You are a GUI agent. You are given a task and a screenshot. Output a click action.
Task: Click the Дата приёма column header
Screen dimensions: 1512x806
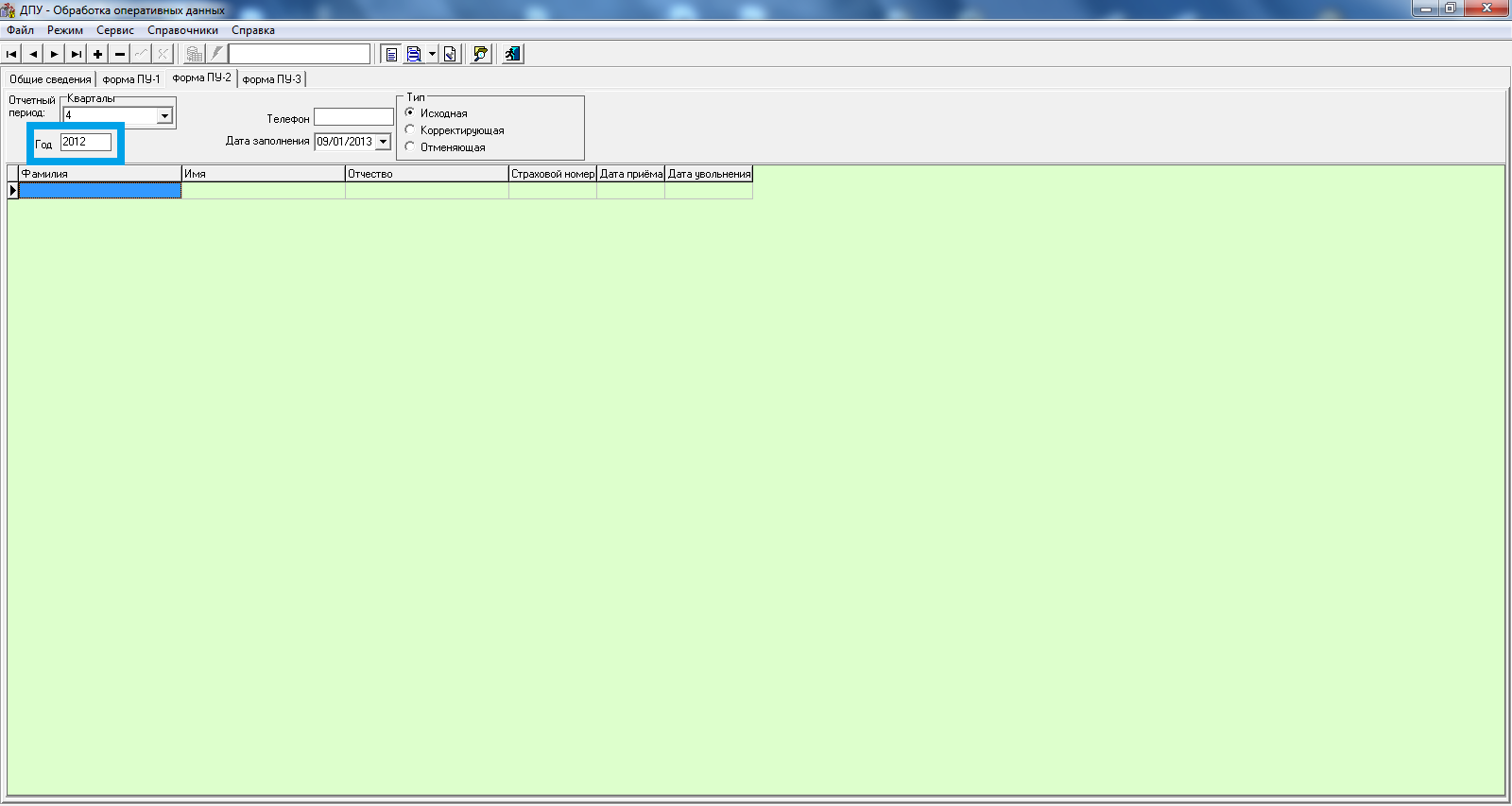631,174
